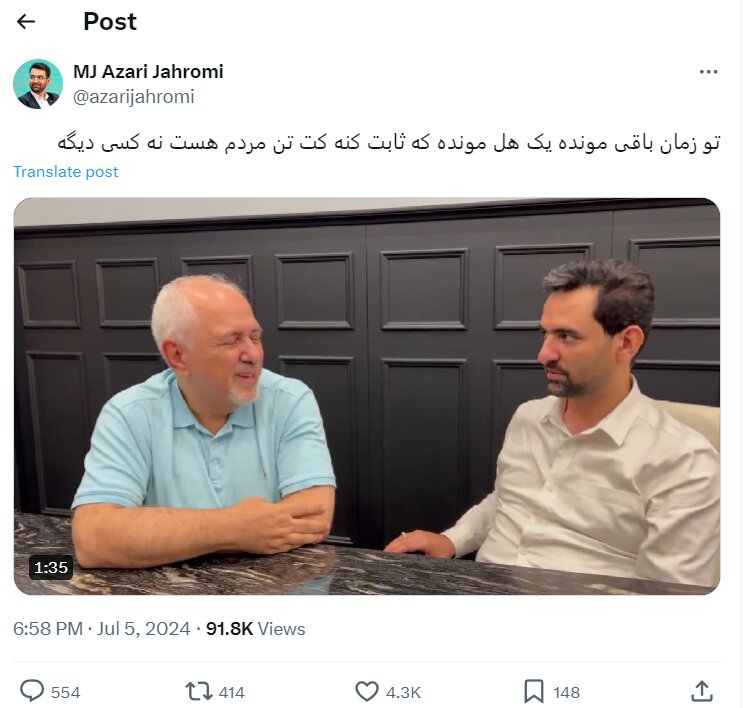This screenshot has height=708, width=743.
Task: Show the 554 replies count
Action: coord(65,692)
